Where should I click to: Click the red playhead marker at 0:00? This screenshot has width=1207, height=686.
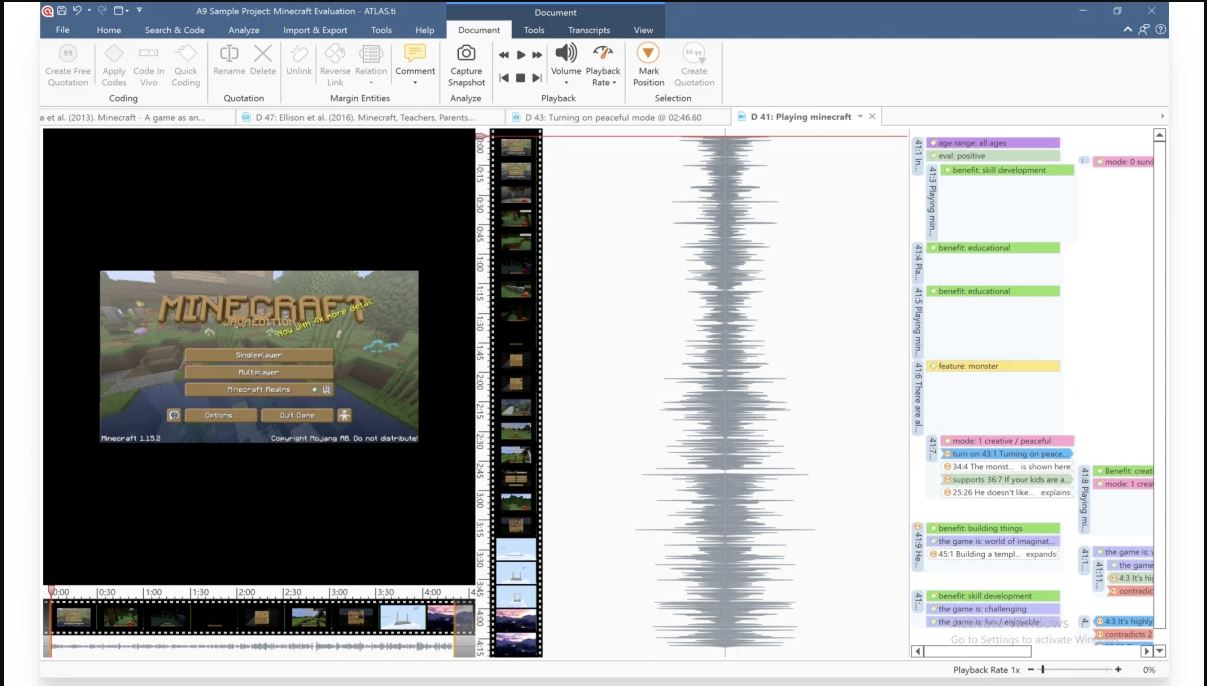[x=51, y=591]
